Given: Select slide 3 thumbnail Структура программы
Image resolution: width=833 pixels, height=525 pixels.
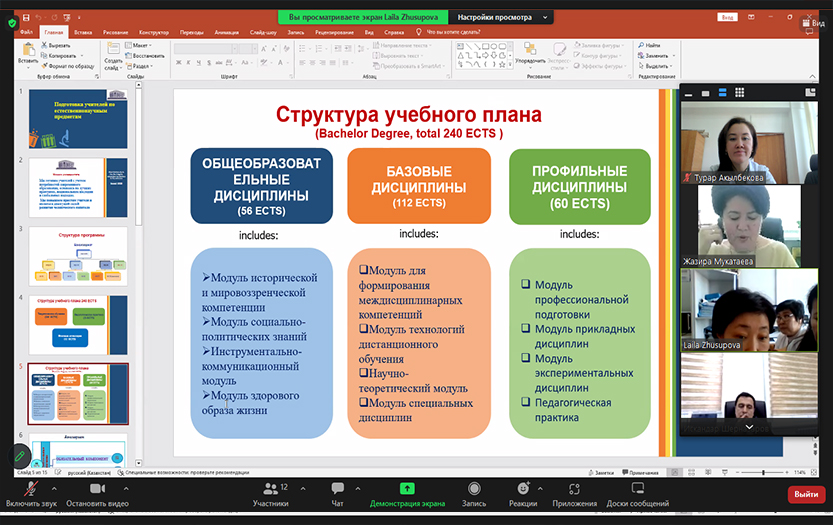Looking at the screenshot, I should click(x=78, y=255).
